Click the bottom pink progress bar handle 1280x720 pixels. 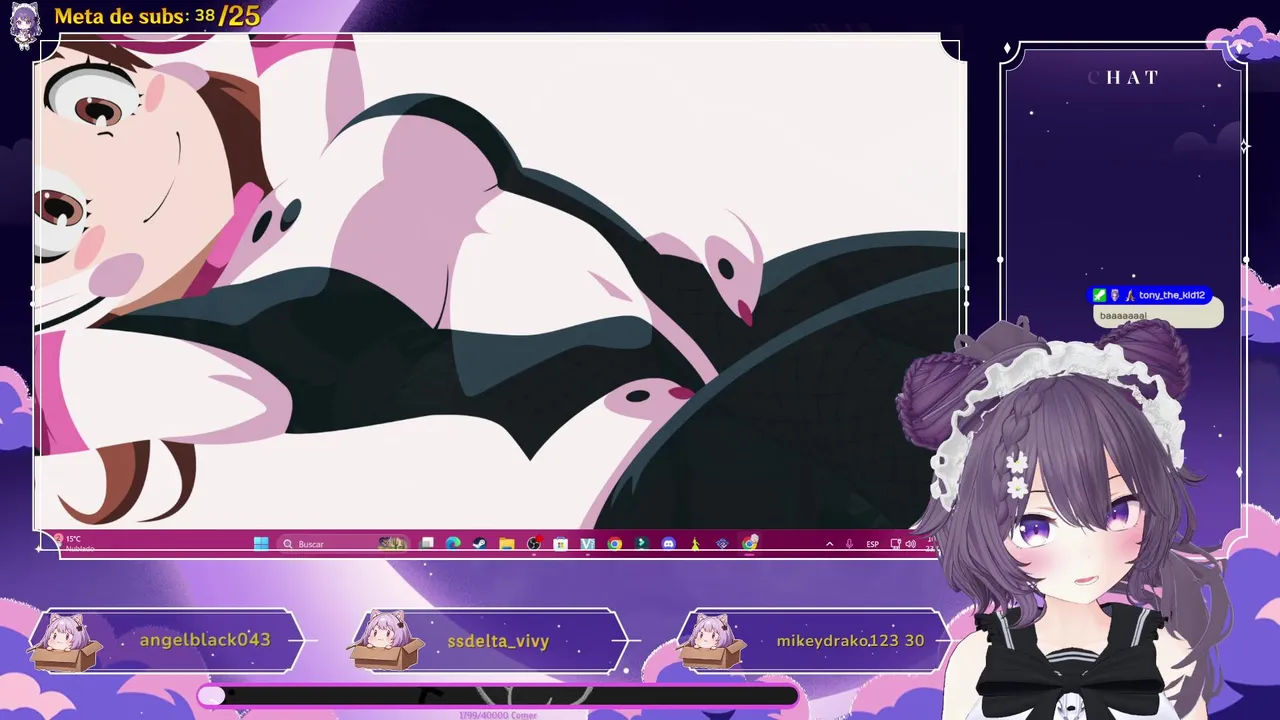point(211,696)
